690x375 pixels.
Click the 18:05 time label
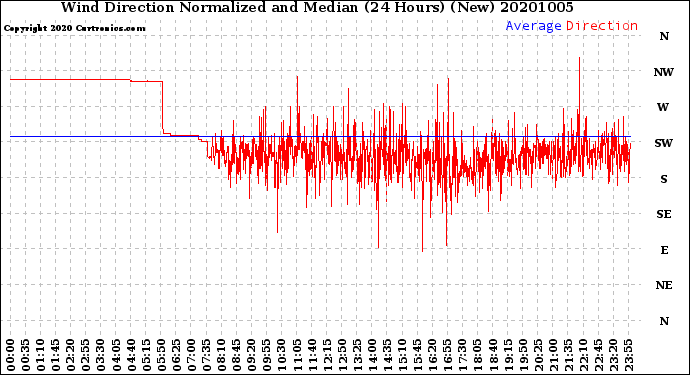pyautogui.click(x=477, y=355)
